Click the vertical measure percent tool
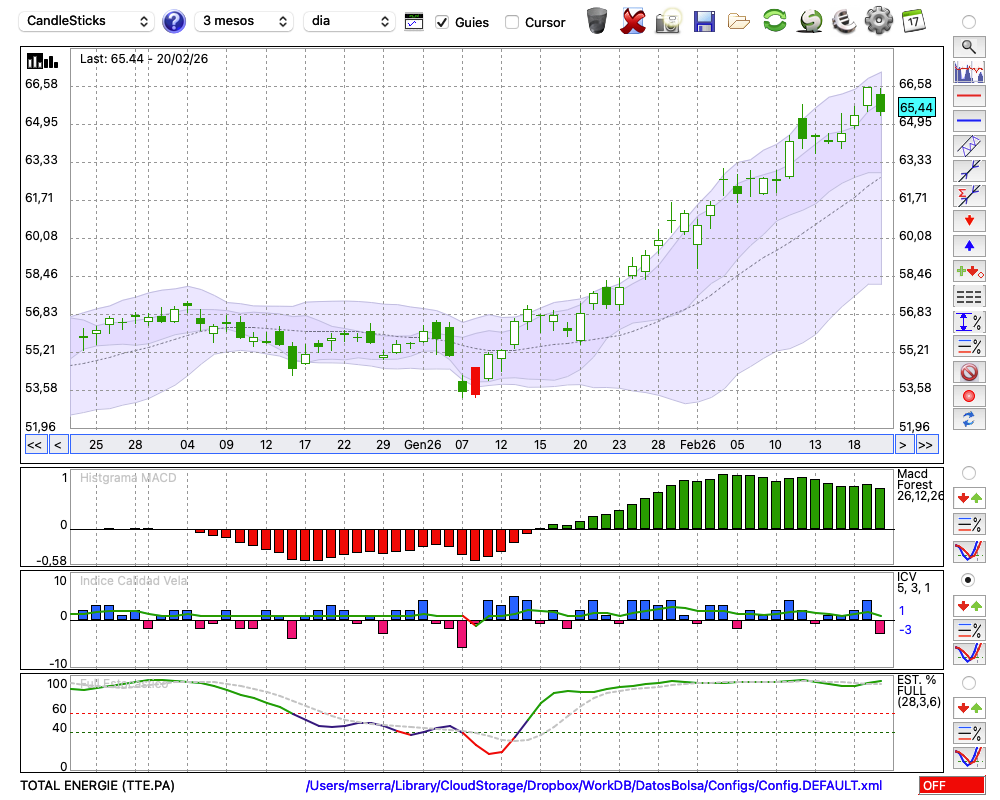Viewport: 1000px width, 800px height. tap(969, 321)
